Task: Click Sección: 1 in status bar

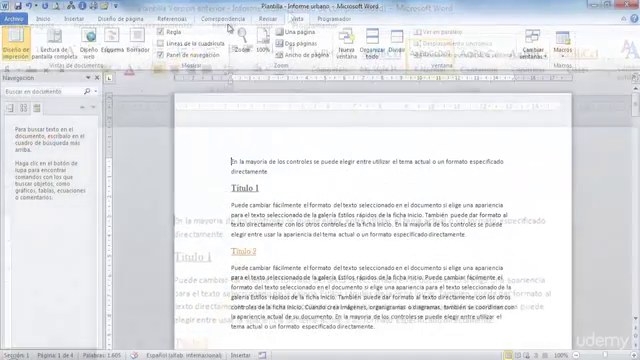Action: pyautogui.click(x=16, y=356)
